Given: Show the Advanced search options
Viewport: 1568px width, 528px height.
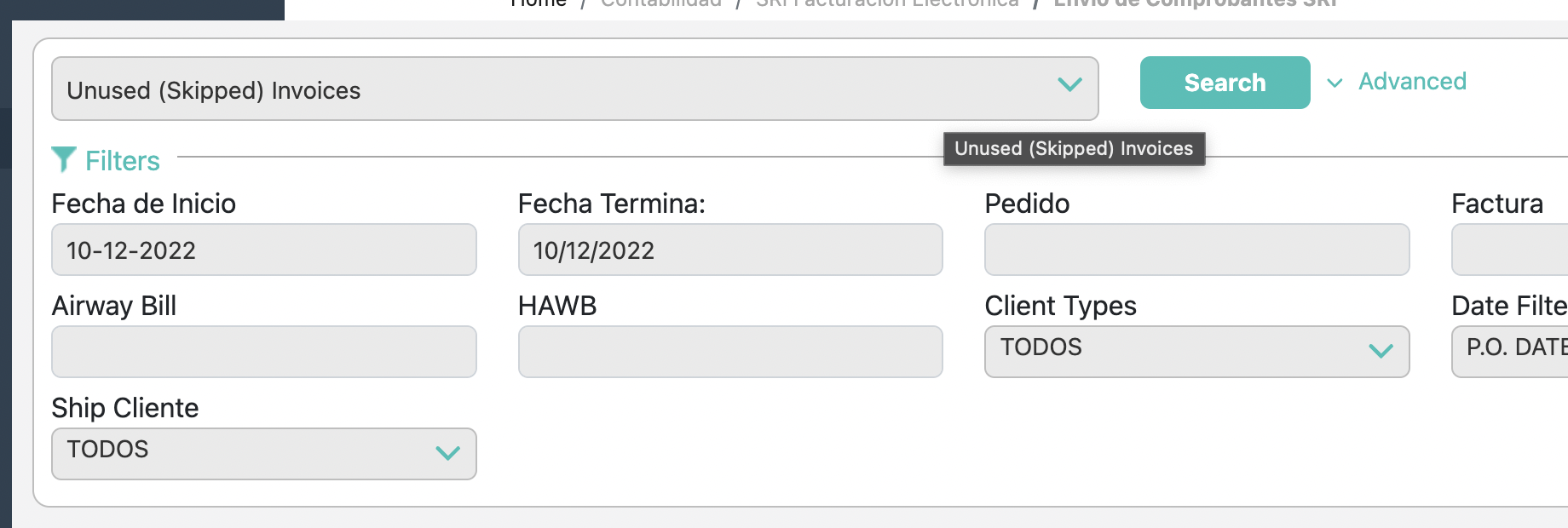Looking at the screenshot, I should (x=1411, y=82).
